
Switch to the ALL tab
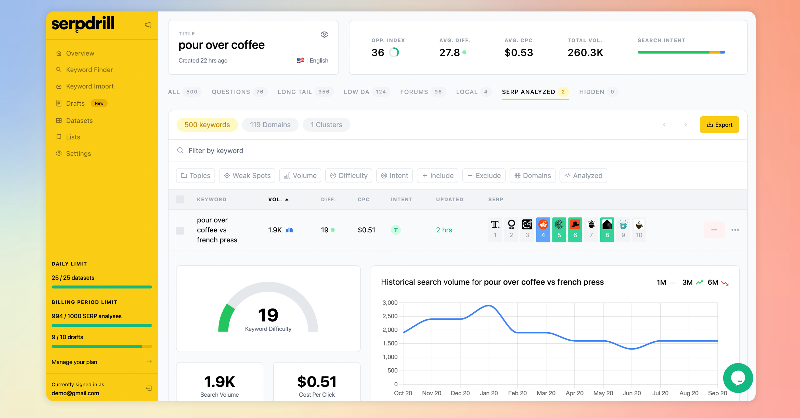[x=183, y=92]
